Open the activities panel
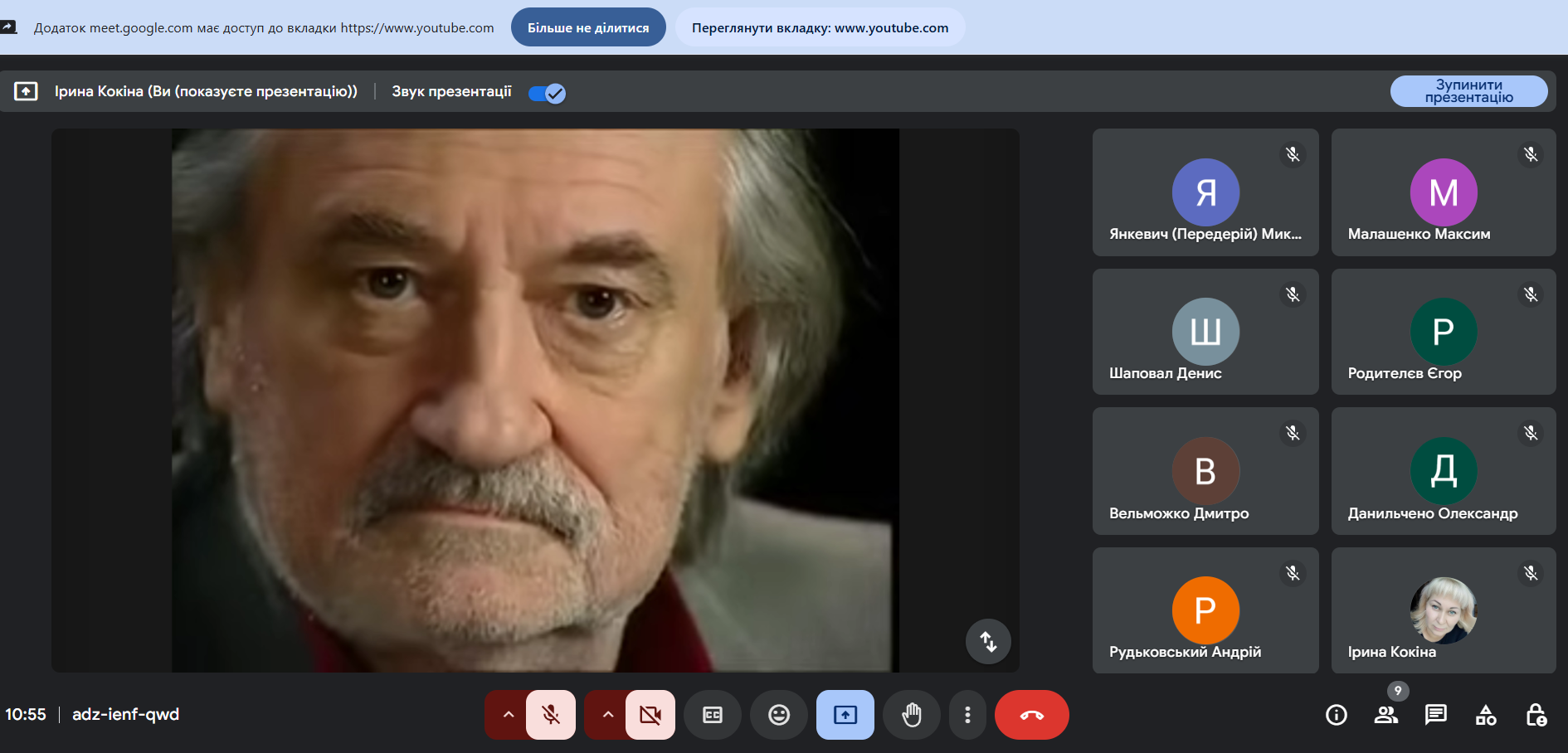The width and height of the screenshot is (1568, 753). pos(1485,715)
